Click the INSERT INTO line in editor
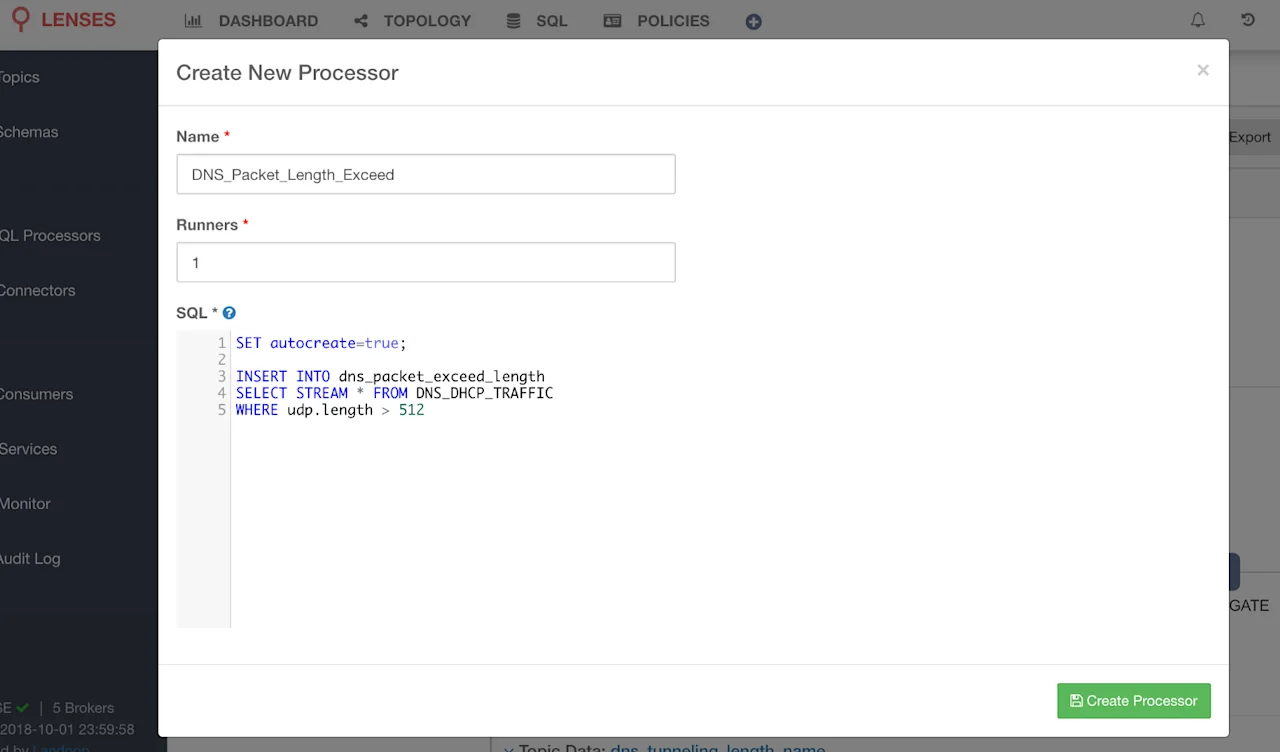This screenshot has height=752, width=1280. (x=390, y=377)
